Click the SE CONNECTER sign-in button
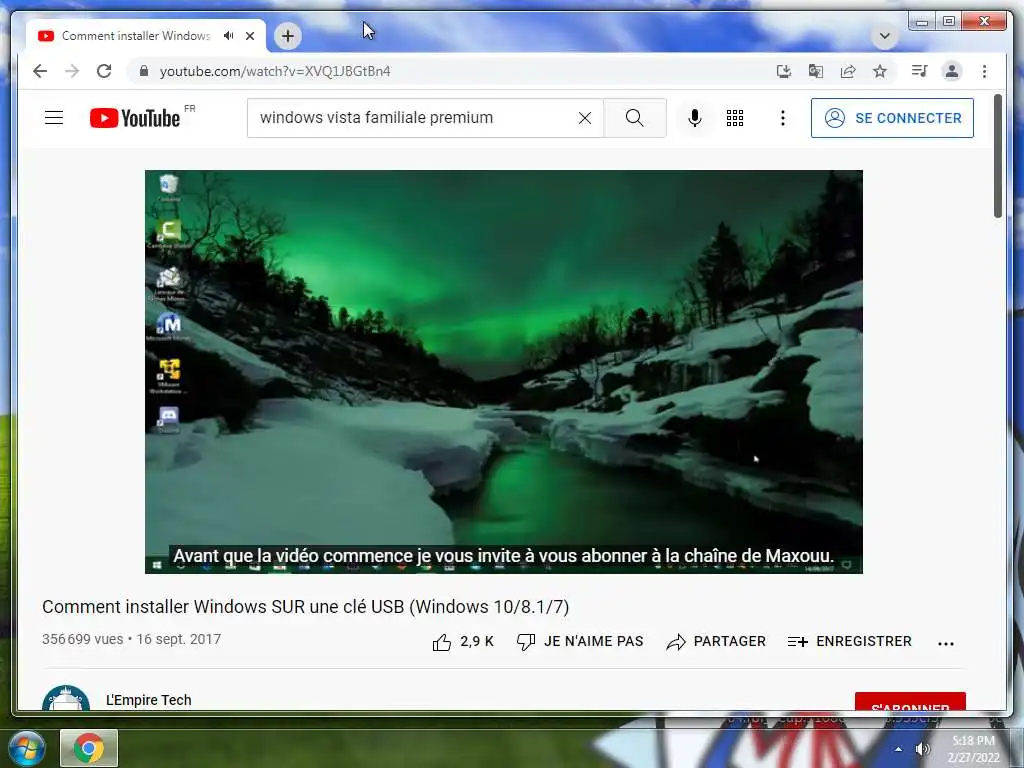Screen dimensions: 1024x768 892,118
